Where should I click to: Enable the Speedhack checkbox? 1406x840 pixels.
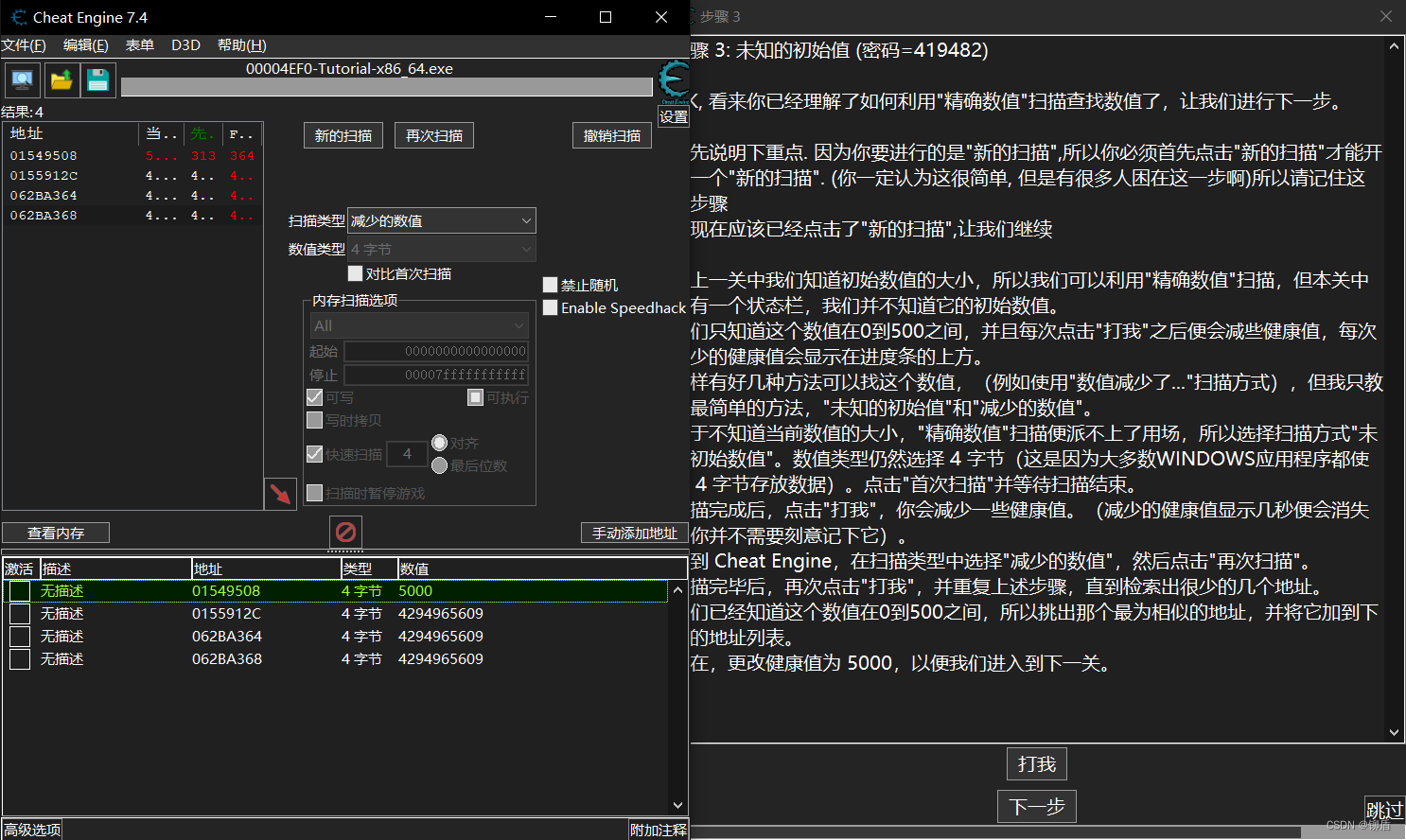(550, 307)
